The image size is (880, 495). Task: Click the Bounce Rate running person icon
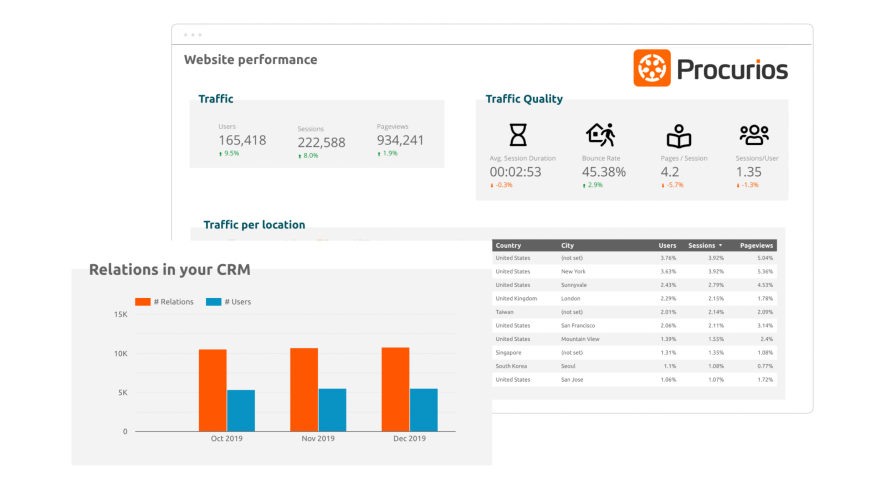click(600, 135)
